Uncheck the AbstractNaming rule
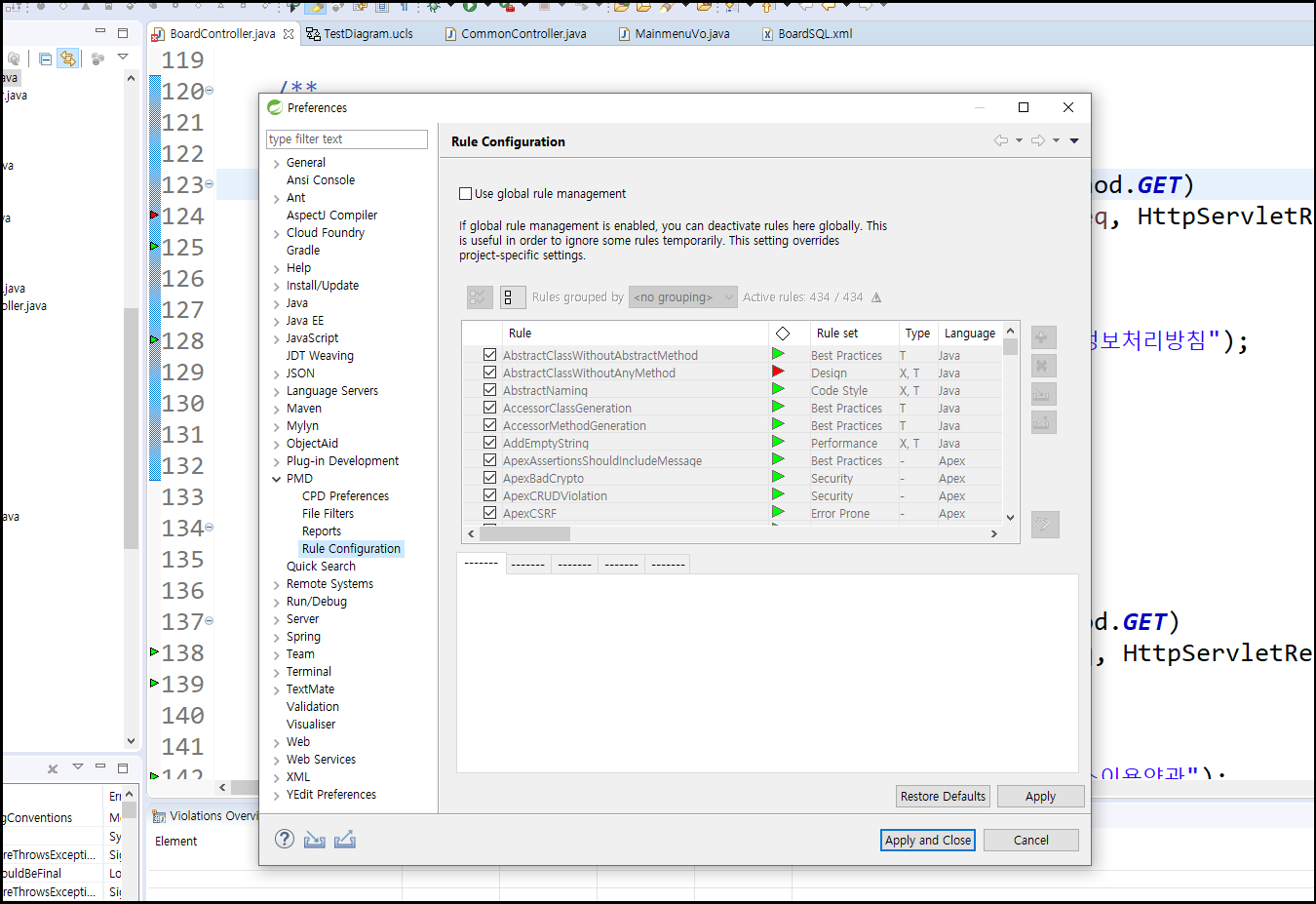 (489, 390)
